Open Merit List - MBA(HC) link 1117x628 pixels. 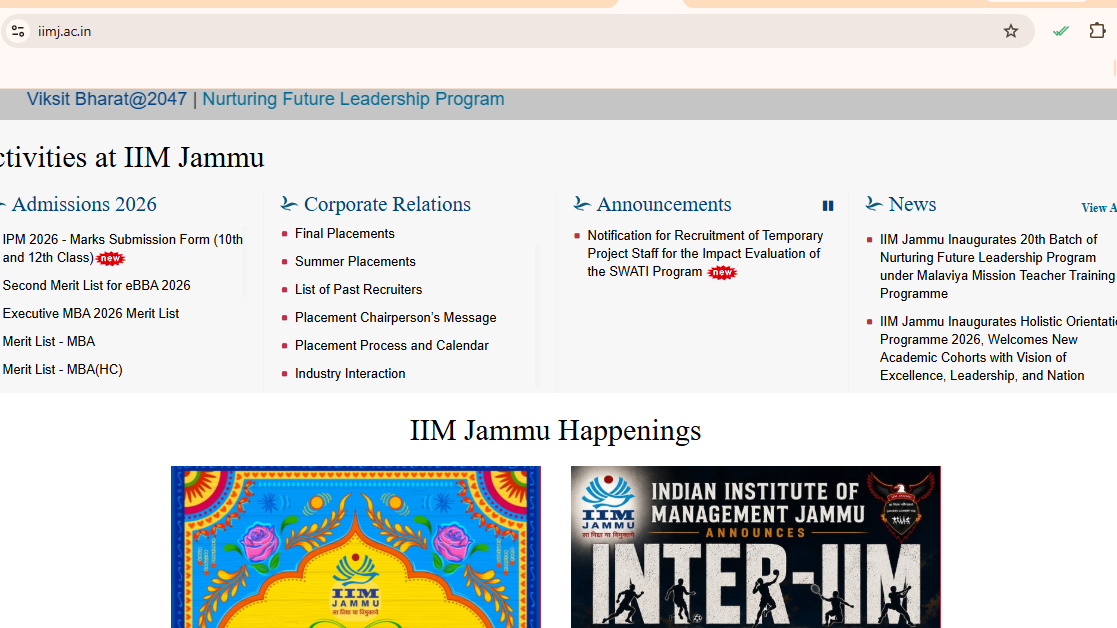pyautogui.click(x=62, y=370)
